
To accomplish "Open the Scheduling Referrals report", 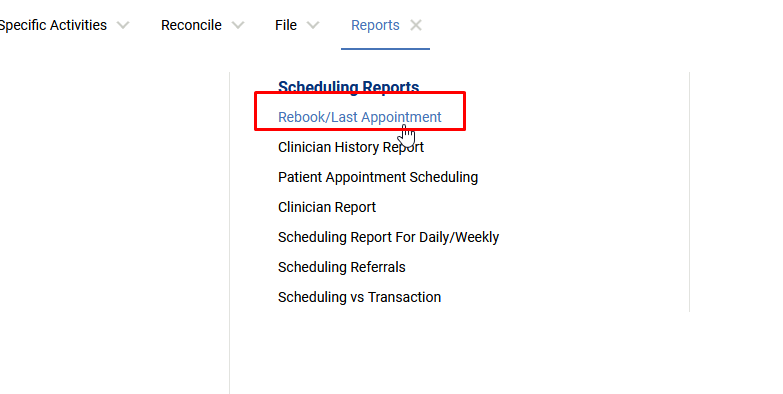I will coord(342,267).
